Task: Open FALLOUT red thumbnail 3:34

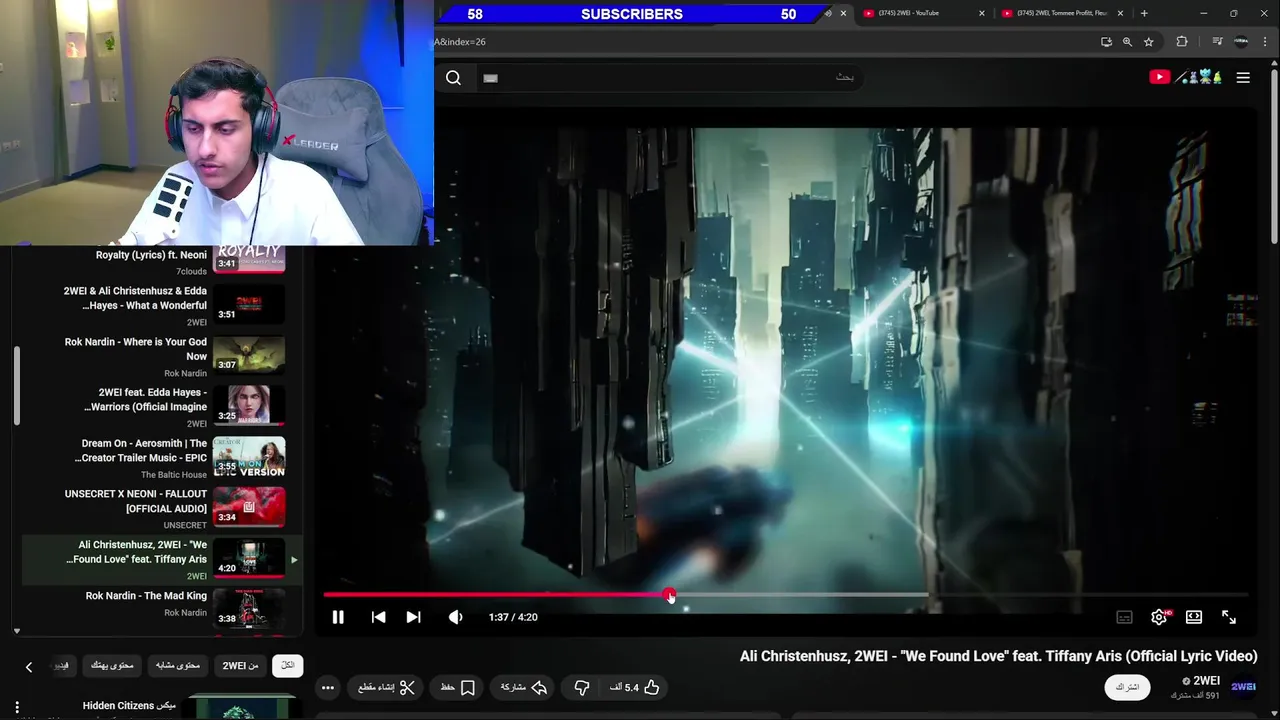Action: 249,507
